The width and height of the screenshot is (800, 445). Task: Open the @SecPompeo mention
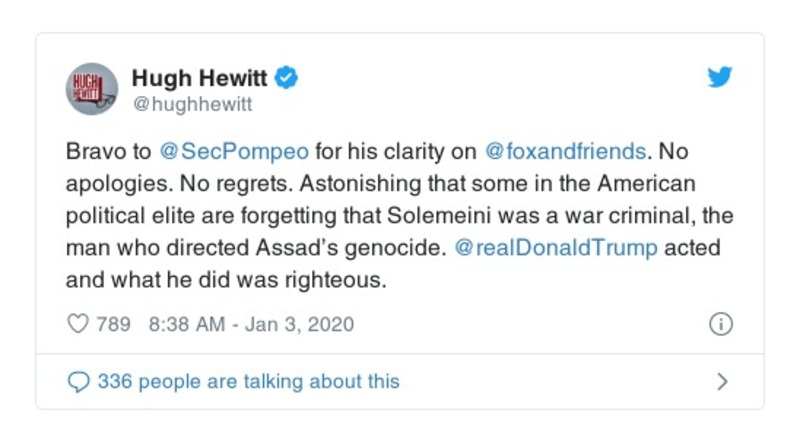coord(233,153)
